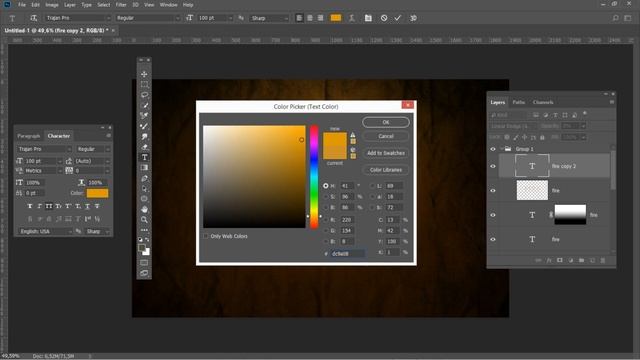The image size is (640, 360).
Task: Select the Lasso tool
Action: 144,95
